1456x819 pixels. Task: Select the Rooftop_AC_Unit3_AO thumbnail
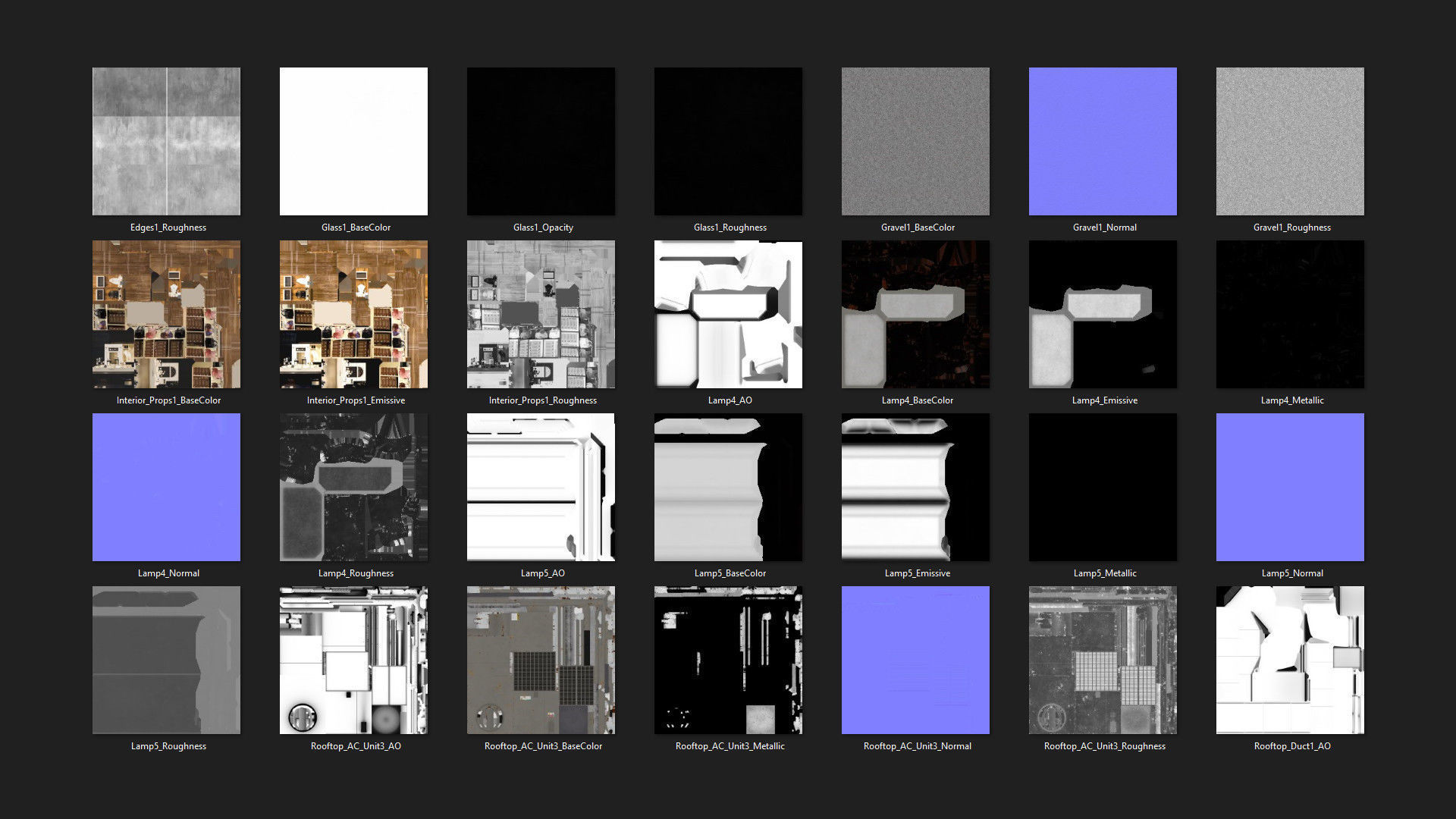tap(353, 660)
